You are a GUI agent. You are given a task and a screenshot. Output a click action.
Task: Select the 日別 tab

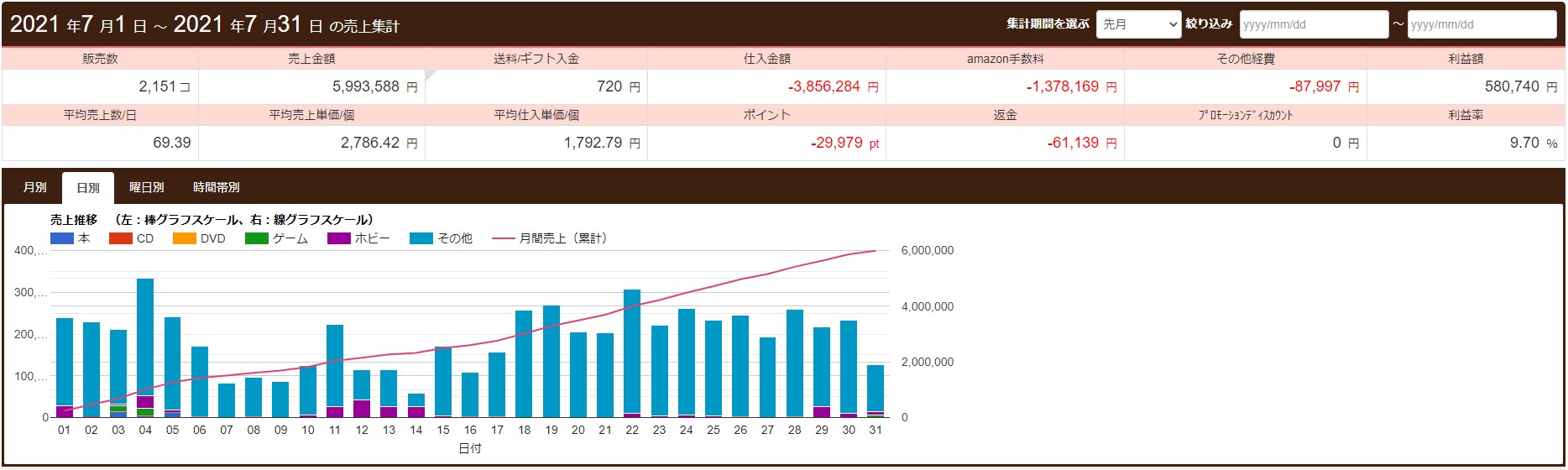[88, 187]
